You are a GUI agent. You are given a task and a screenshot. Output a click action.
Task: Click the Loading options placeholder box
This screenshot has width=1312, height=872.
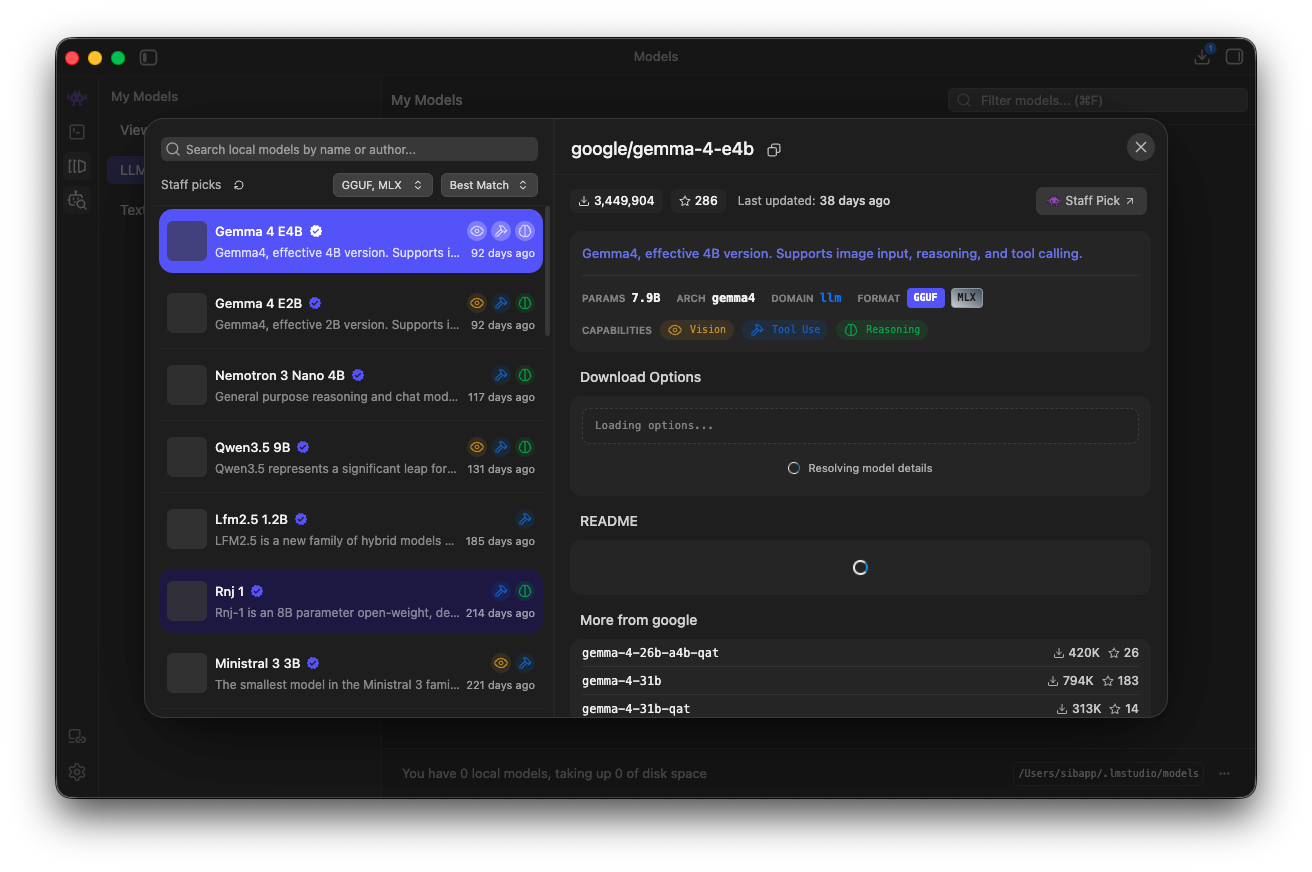(860, 426)
